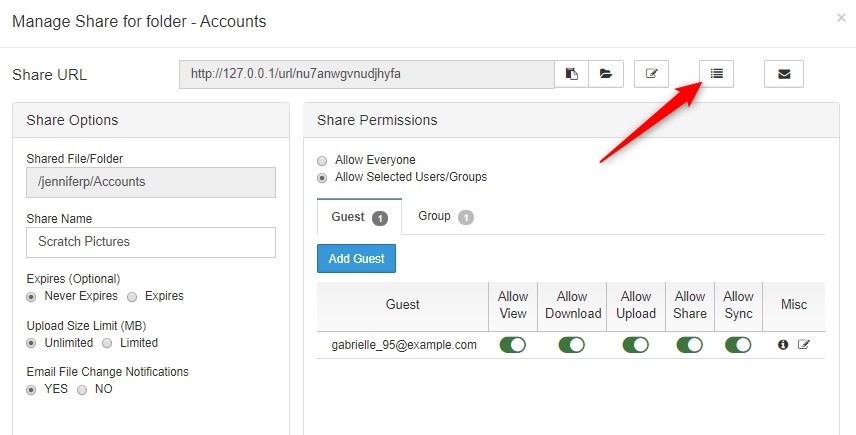This screenshot has width=856, height=435.
Task: Close the Manage Share dialog
Action: point(841,18)
